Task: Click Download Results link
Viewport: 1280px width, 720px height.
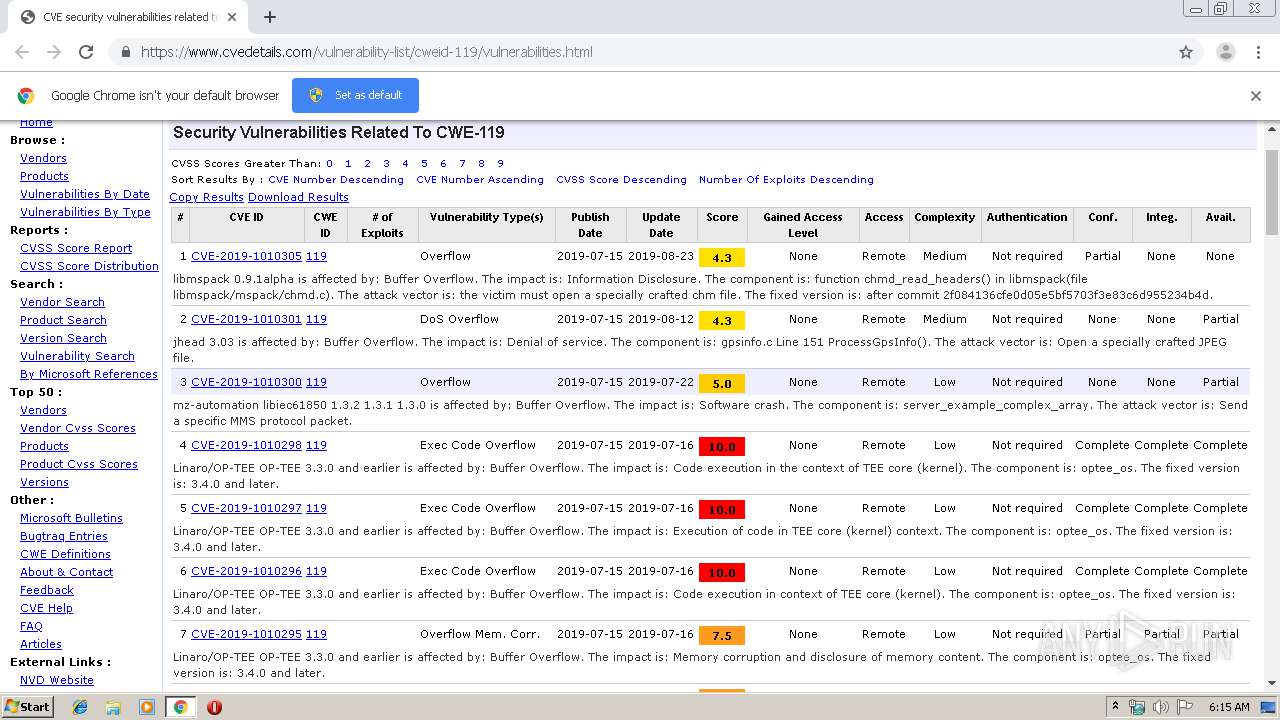Action: click(x=298, y=197)
